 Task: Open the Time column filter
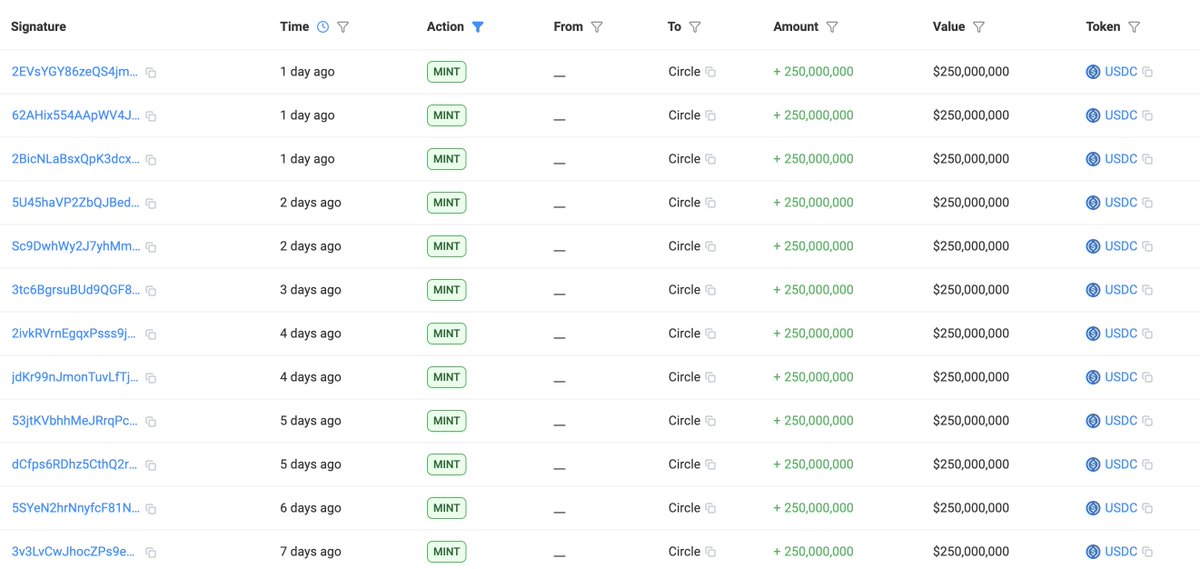click(343, 27)
